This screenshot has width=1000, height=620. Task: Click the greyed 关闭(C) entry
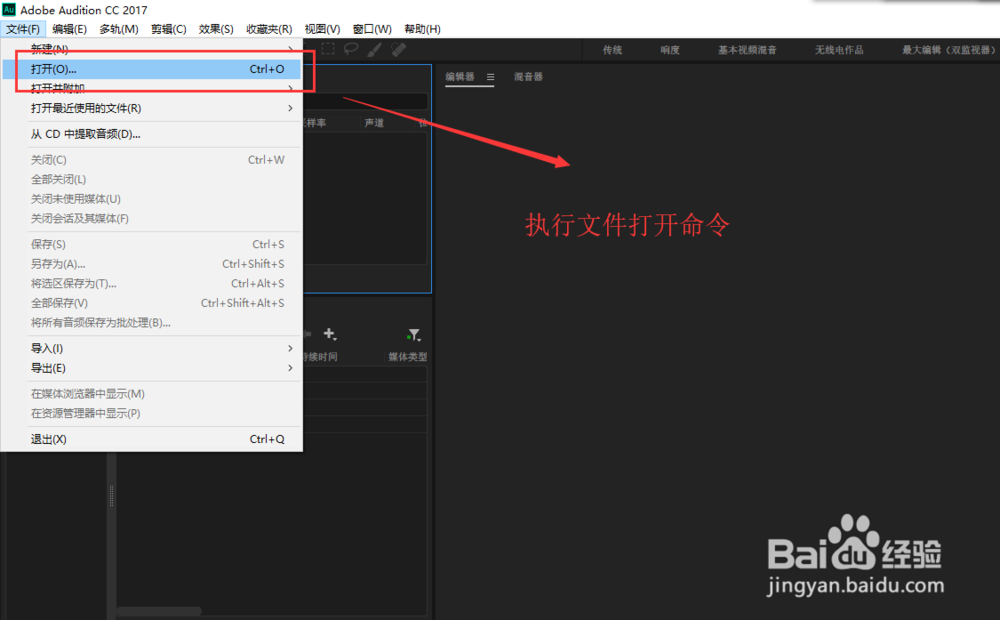(x=152, y=159)
